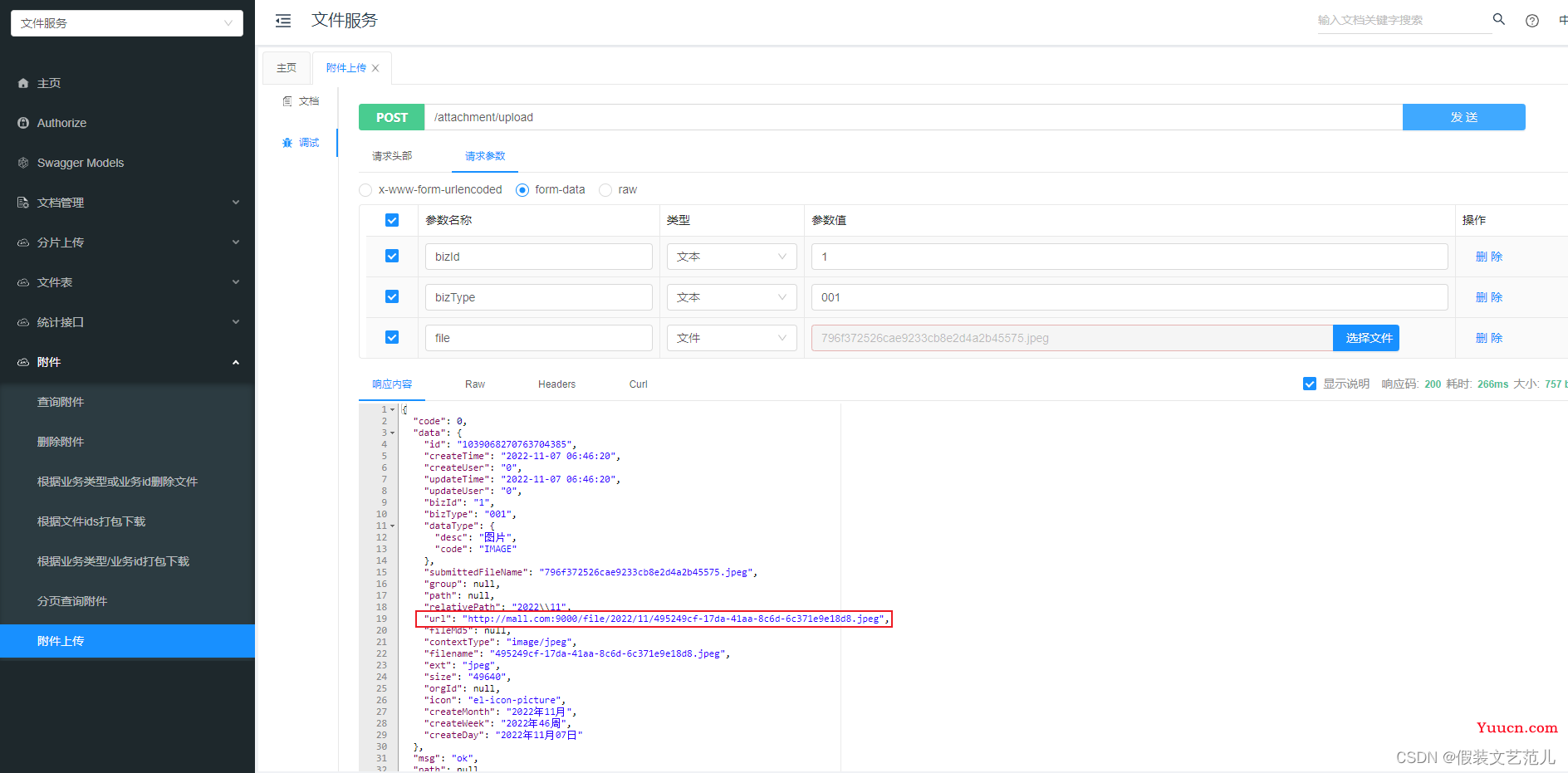Open the Curl response tab
The width and height of the screenshot is (1568, 773).
tap(639, 384)
